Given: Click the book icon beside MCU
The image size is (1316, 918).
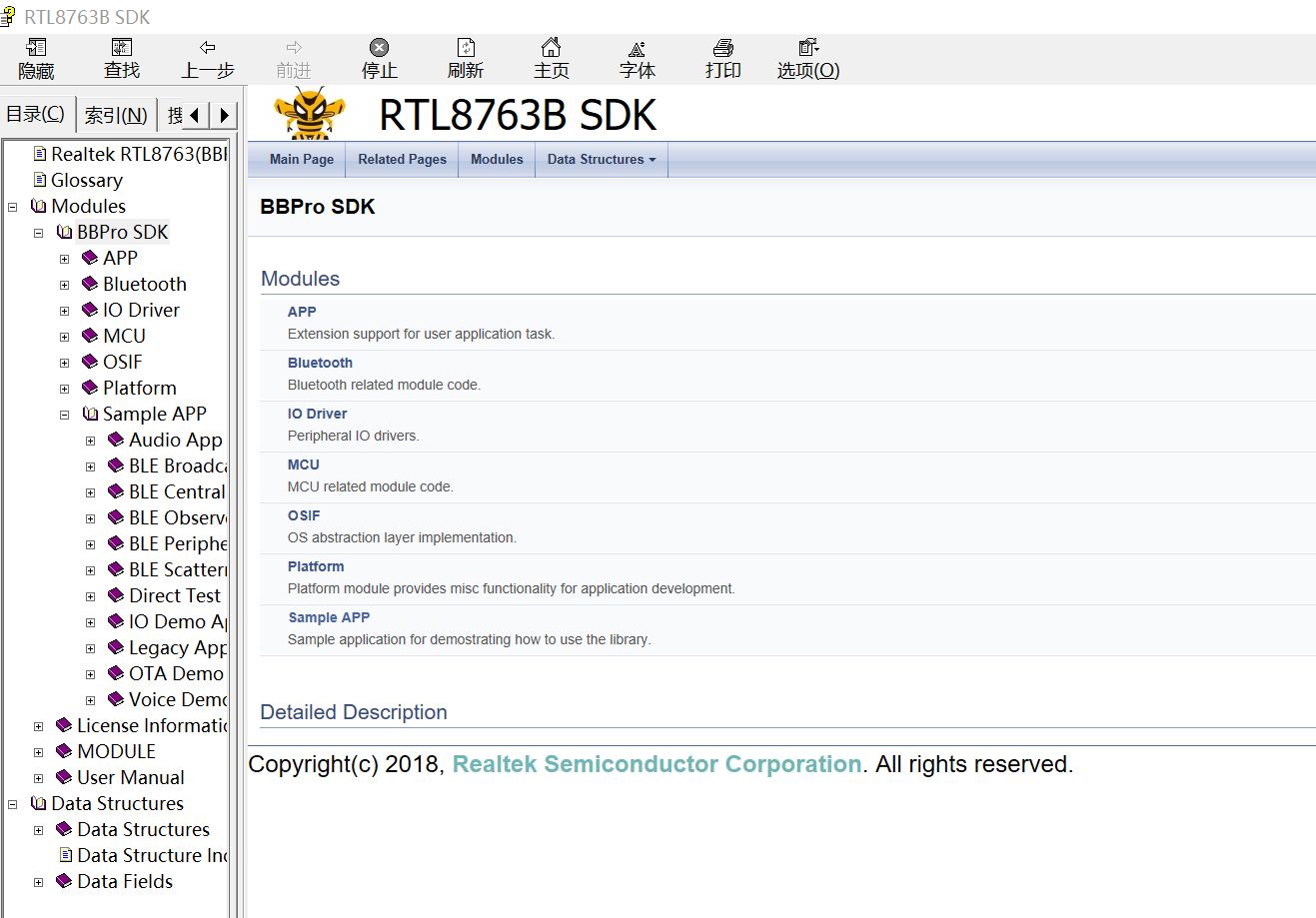Looking at the screenshot, I should coord(90,336).
